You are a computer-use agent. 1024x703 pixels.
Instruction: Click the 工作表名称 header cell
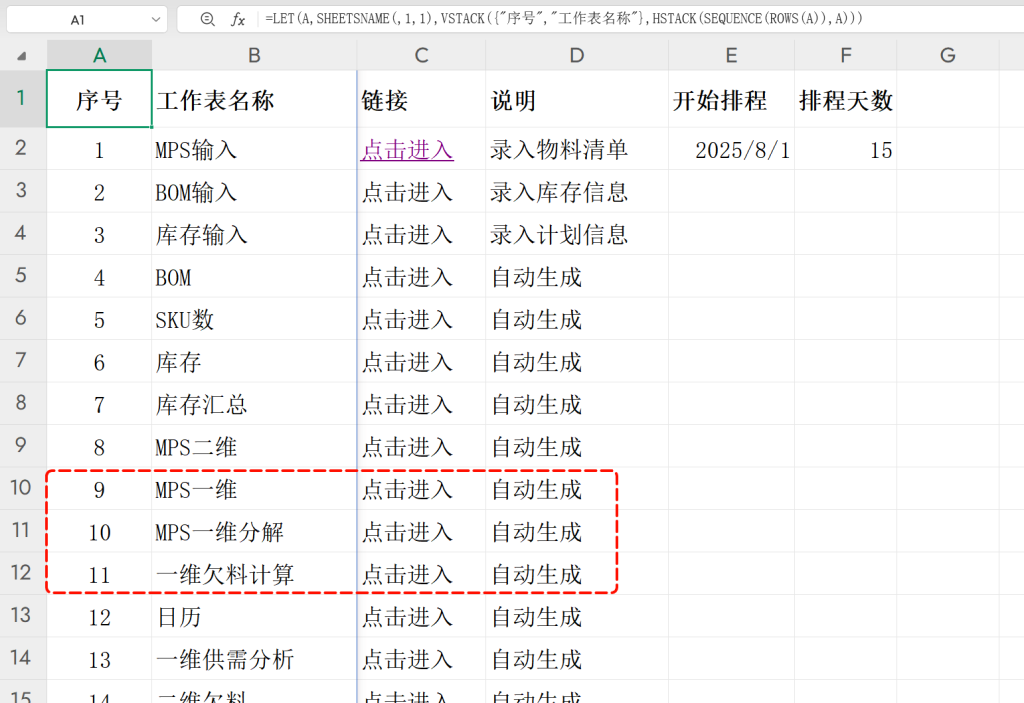(254, 99)
